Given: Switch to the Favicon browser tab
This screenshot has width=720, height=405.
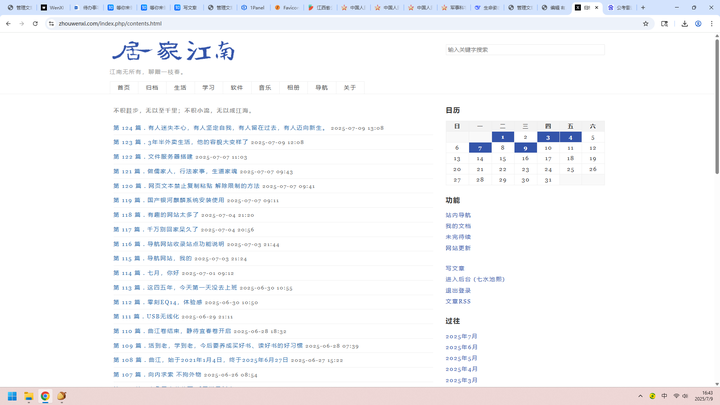Looking at the screenshot, I should [x=287, y=7].
